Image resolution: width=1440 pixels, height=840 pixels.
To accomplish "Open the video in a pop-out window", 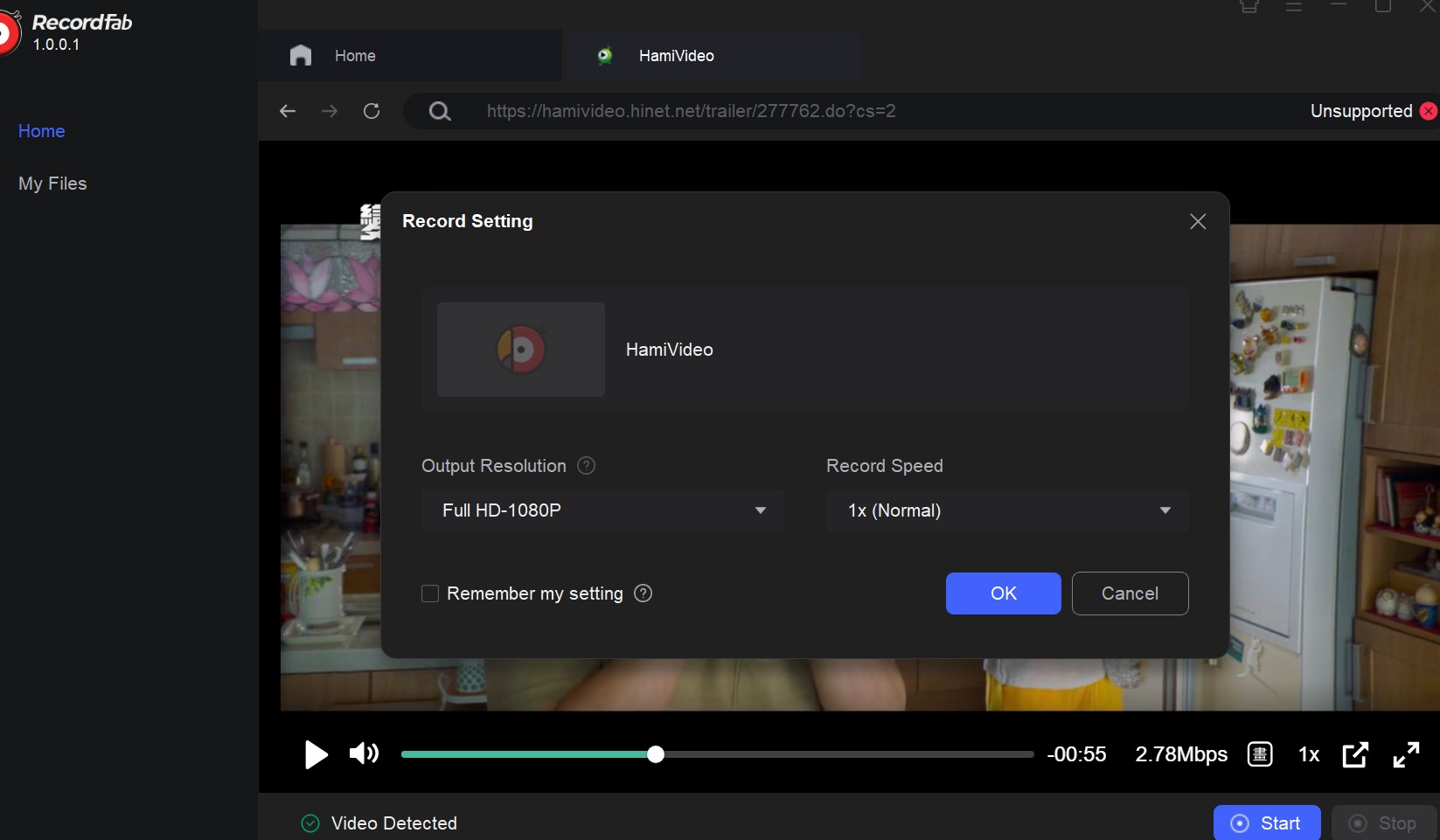I will click(1355, 754).
